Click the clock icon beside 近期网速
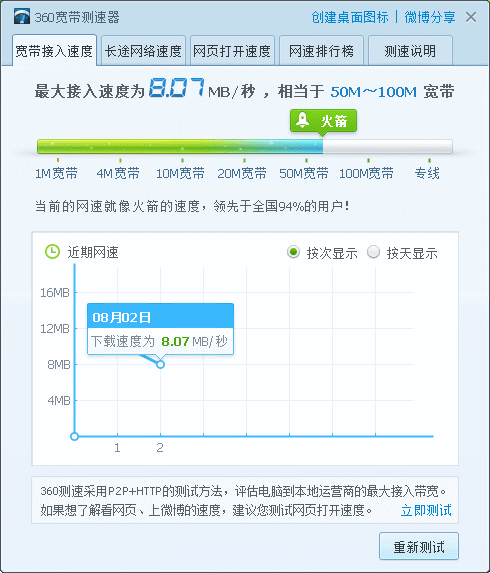Screen dimensions: 490x573 (52, 252)
